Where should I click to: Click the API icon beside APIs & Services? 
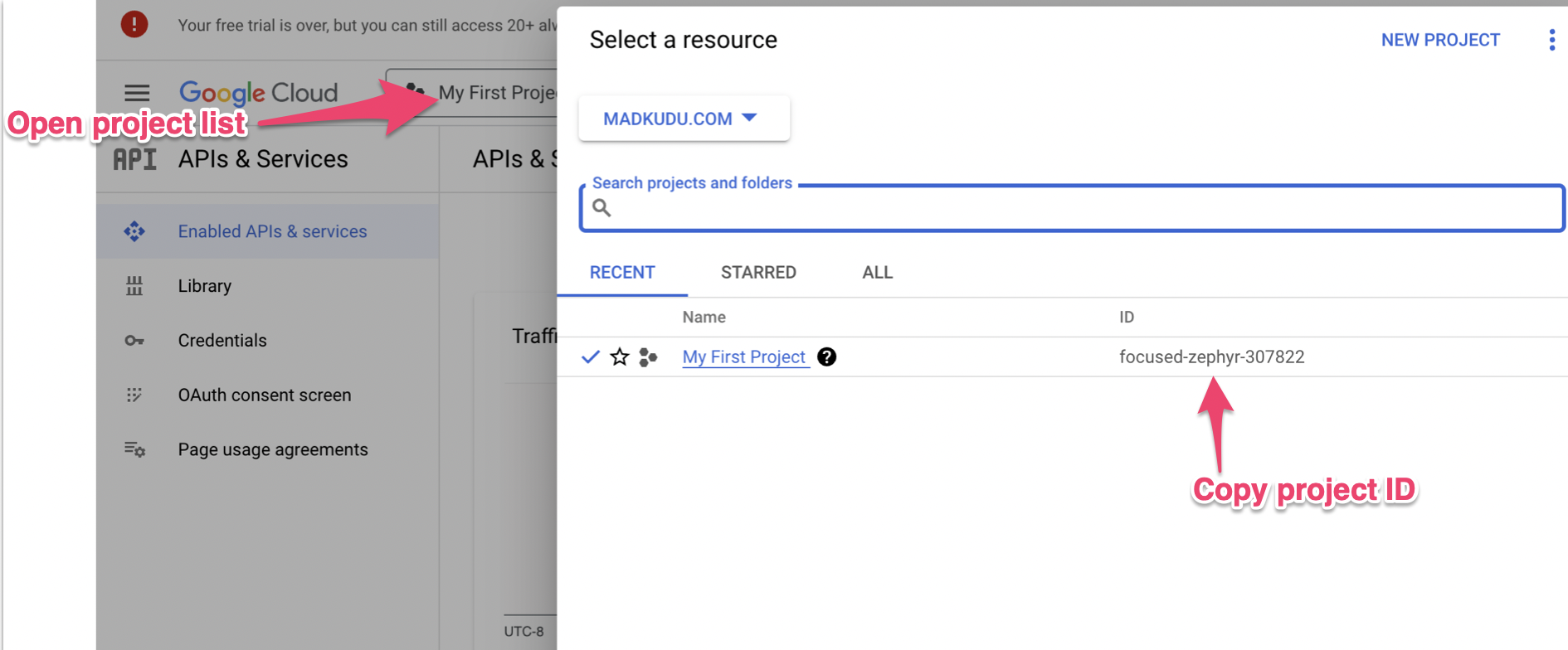coord(134,159)
